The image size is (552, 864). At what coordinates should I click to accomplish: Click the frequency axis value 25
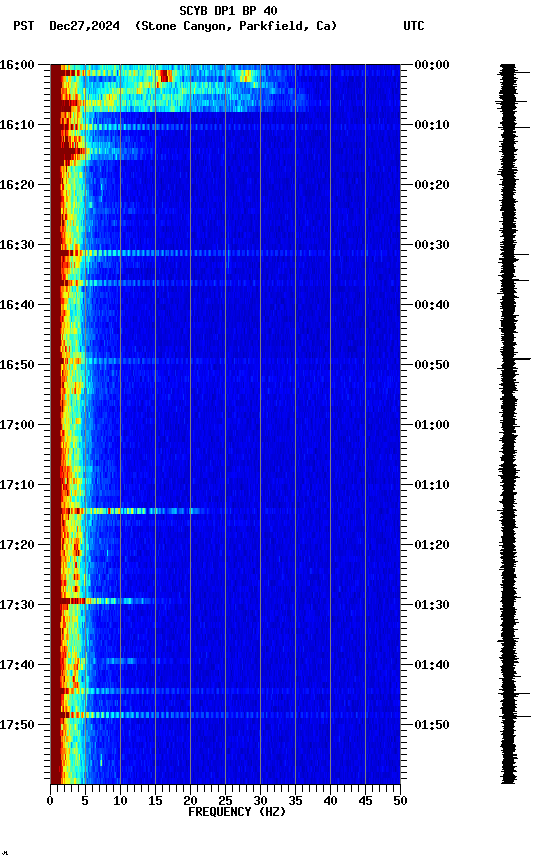pos(225,801)
